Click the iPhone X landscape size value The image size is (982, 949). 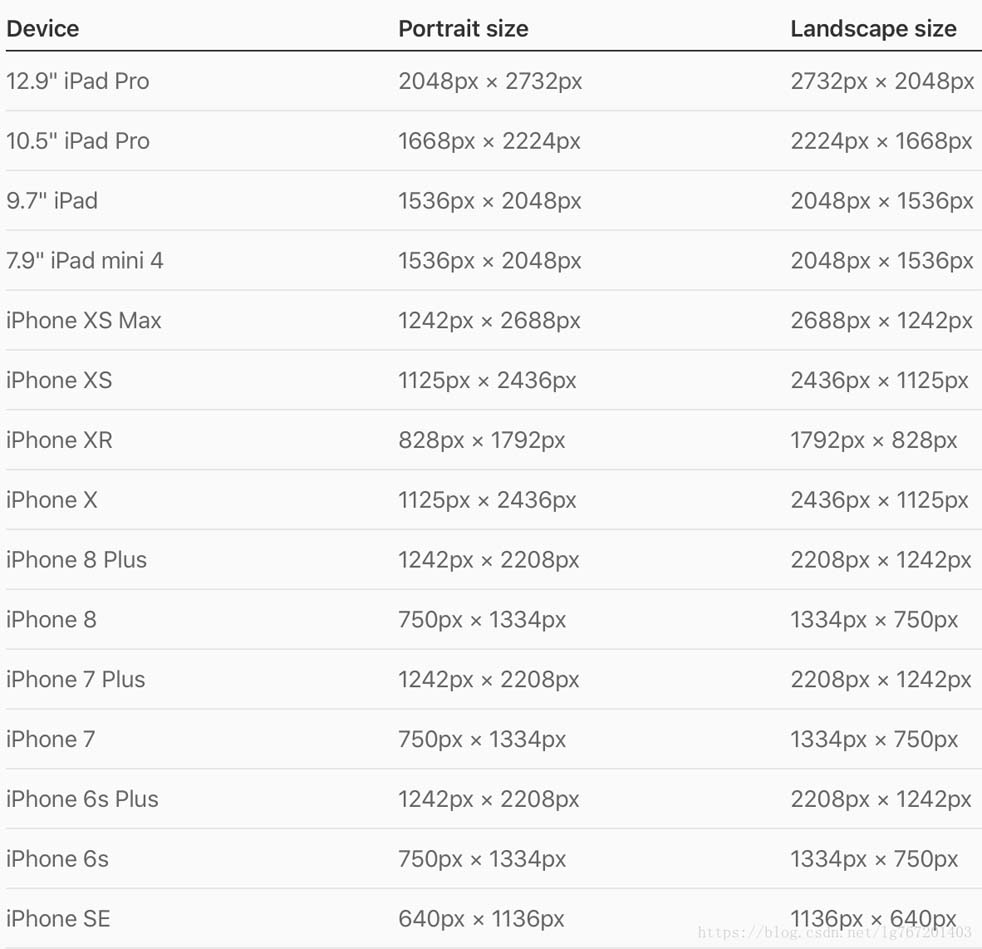879,500
